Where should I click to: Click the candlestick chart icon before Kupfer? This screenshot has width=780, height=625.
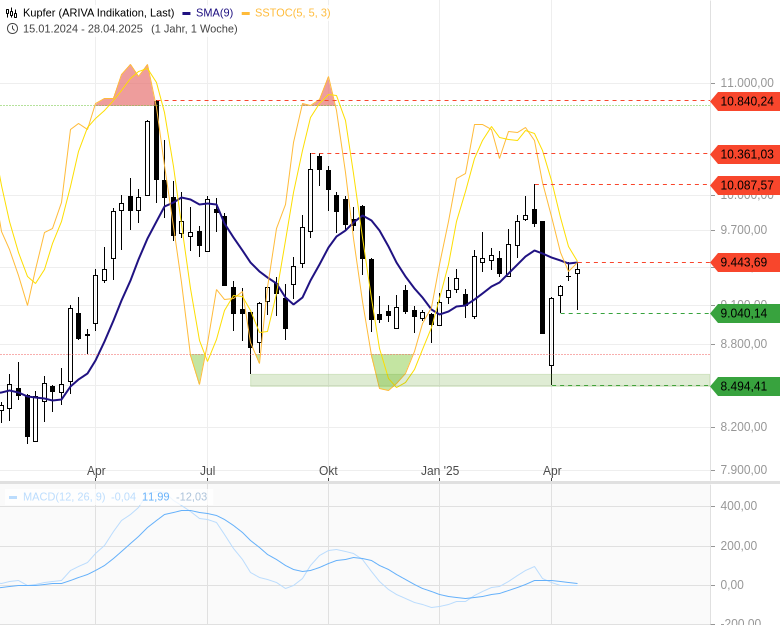point(12,13)
